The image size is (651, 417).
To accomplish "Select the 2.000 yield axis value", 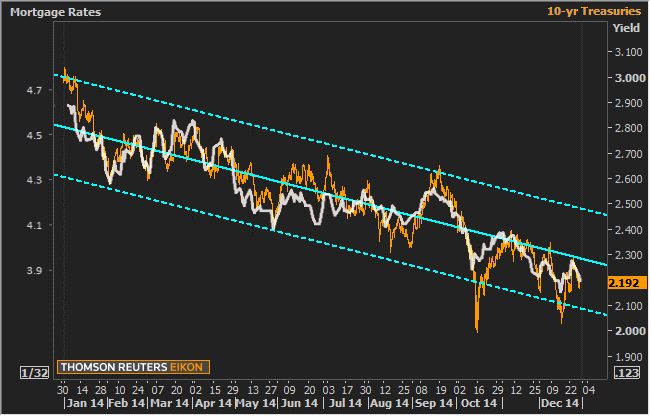I will coord(631,332).
